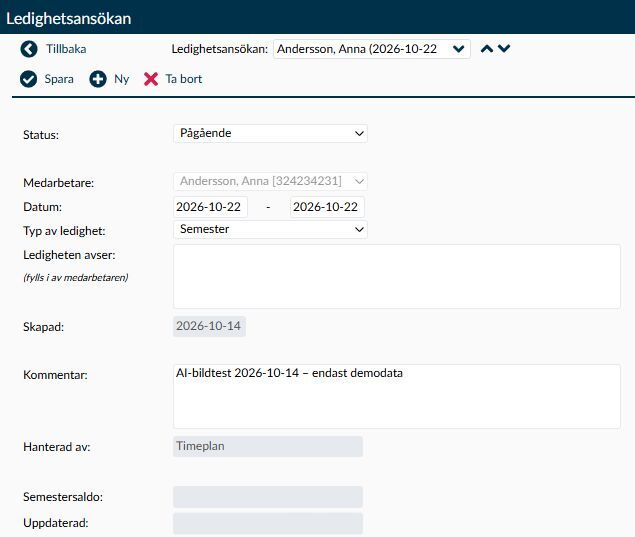Click the empty Uppdaterad field
The width and height of the screenshot is (635, 537).
pos(268,523)
